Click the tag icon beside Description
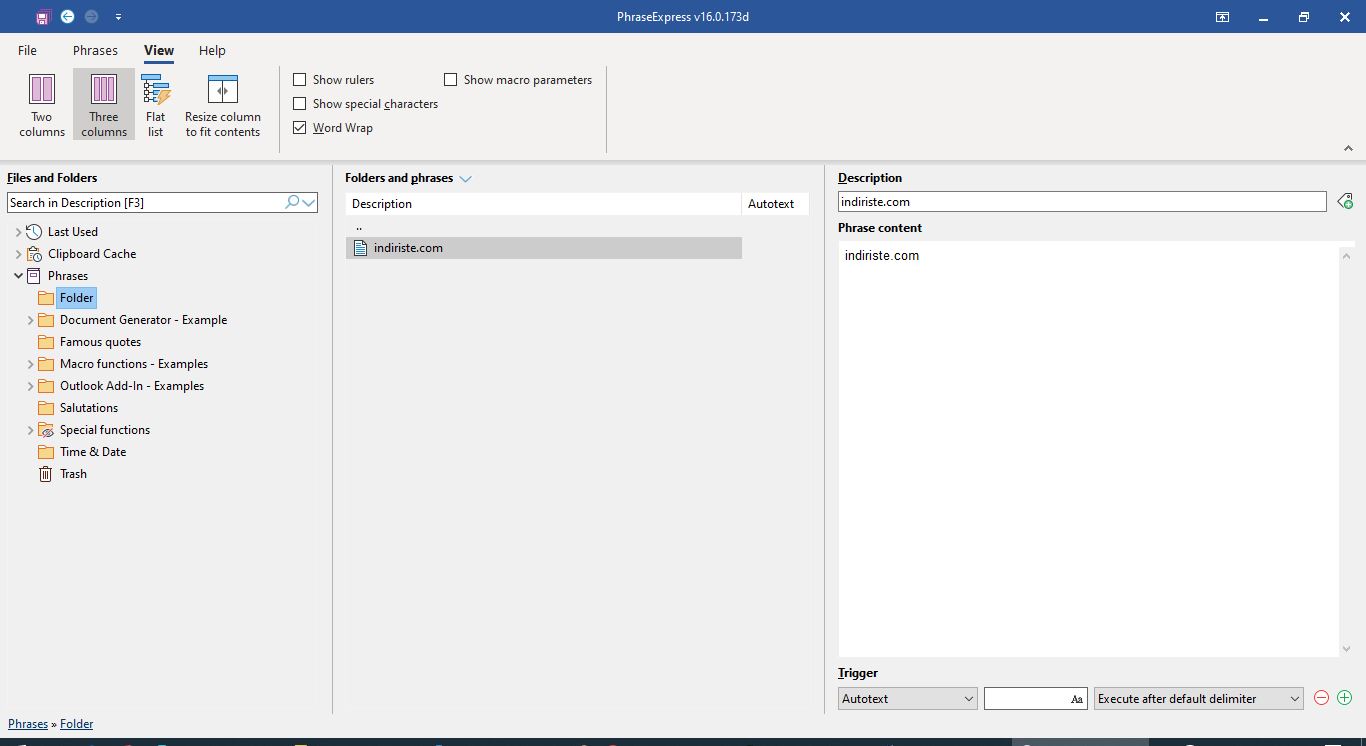1366x746 pixels. click(x=1345, y=202)
